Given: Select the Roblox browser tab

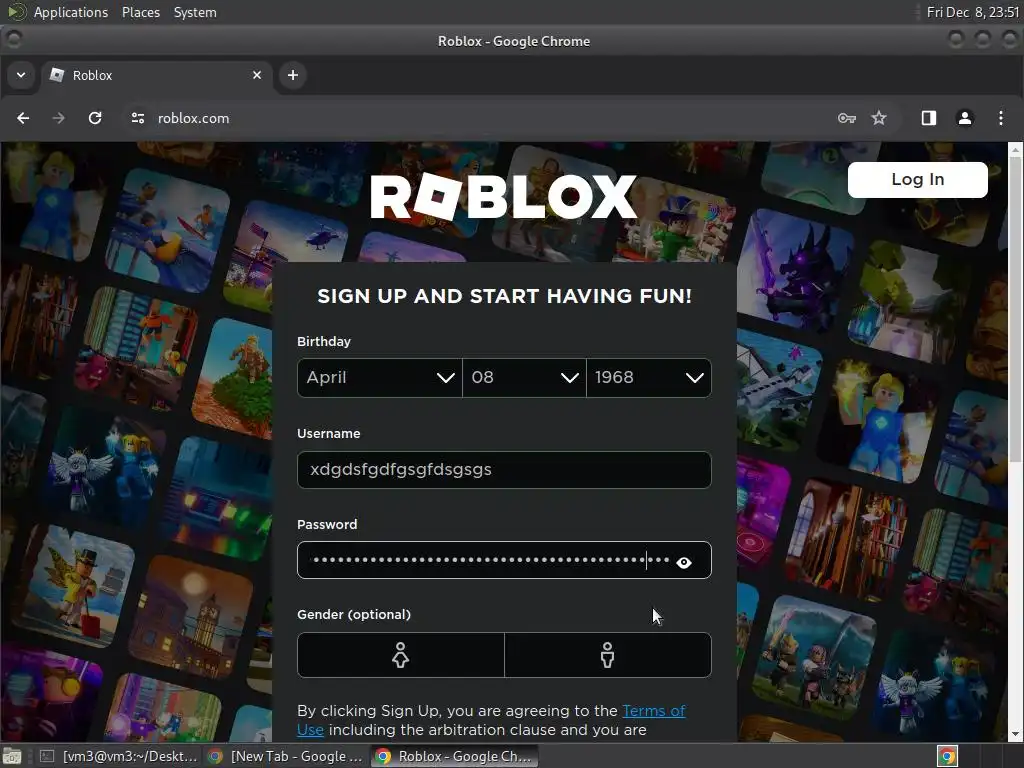Looking at the screenshot, I should [157, 75].
